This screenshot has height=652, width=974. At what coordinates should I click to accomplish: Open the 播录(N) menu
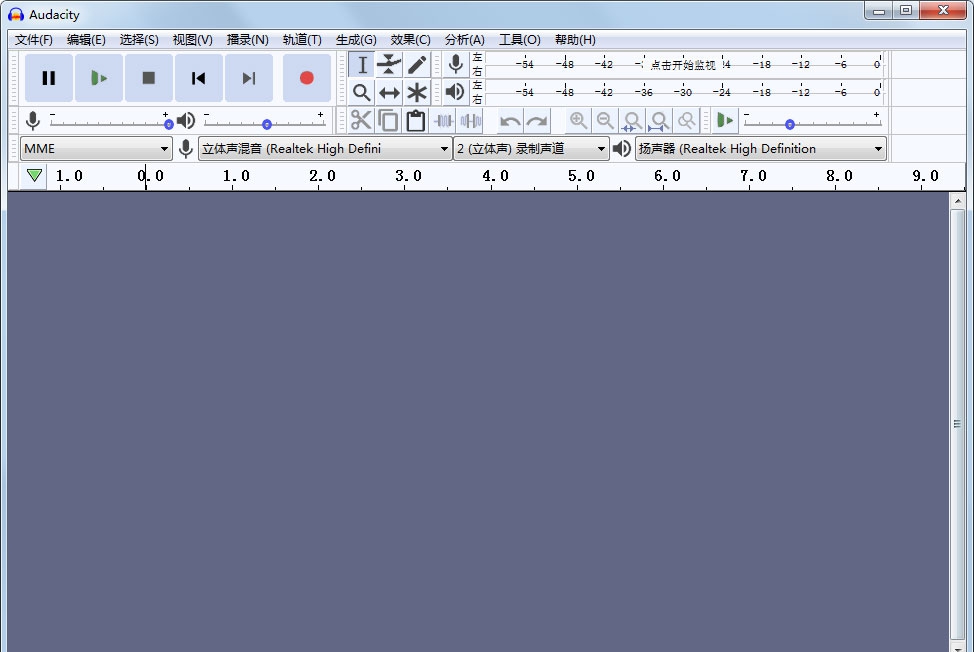tap(247, 40)
